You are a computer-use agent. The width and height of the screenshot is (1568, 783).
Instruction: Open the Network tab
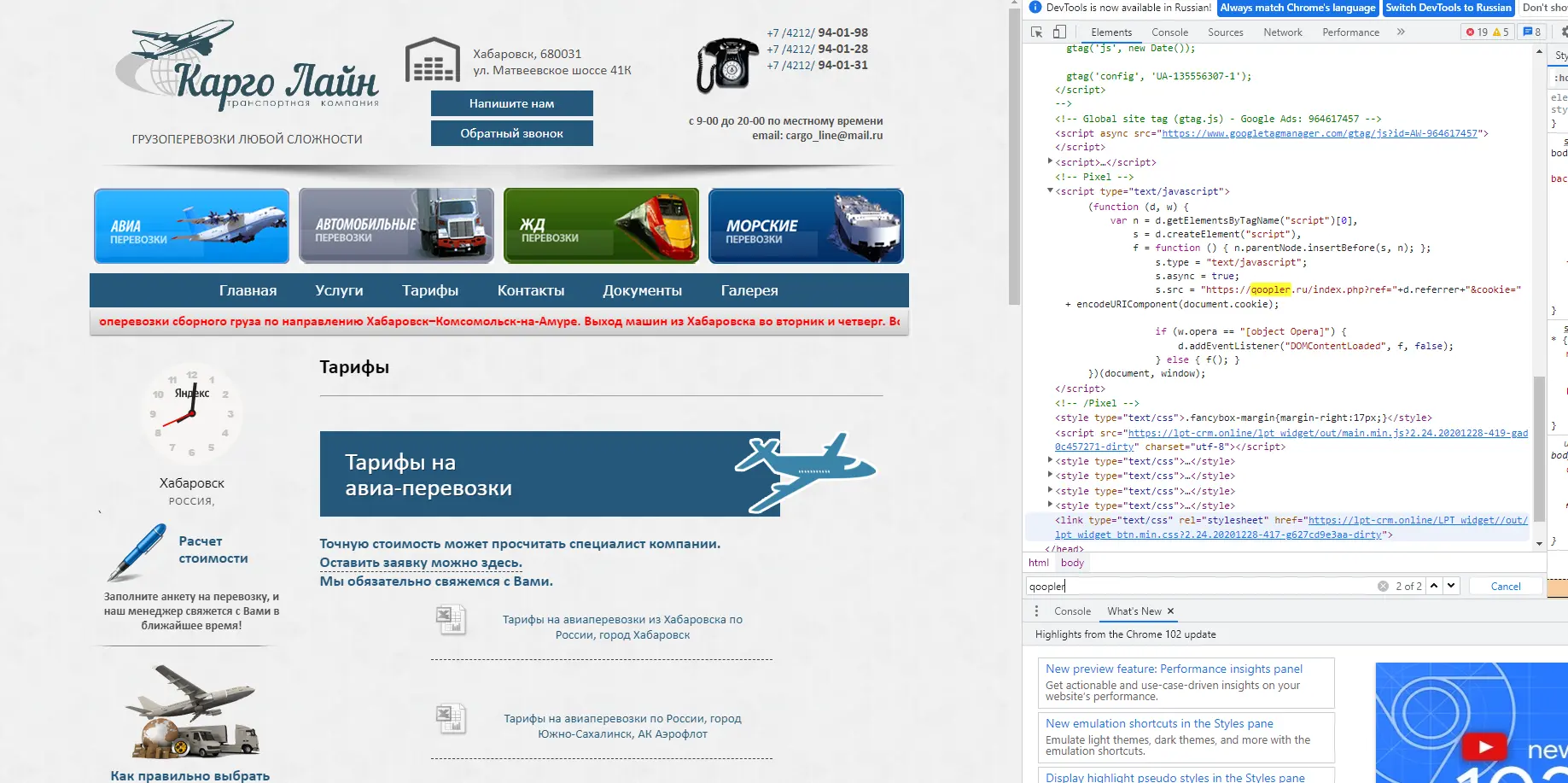click(1283, 32)
